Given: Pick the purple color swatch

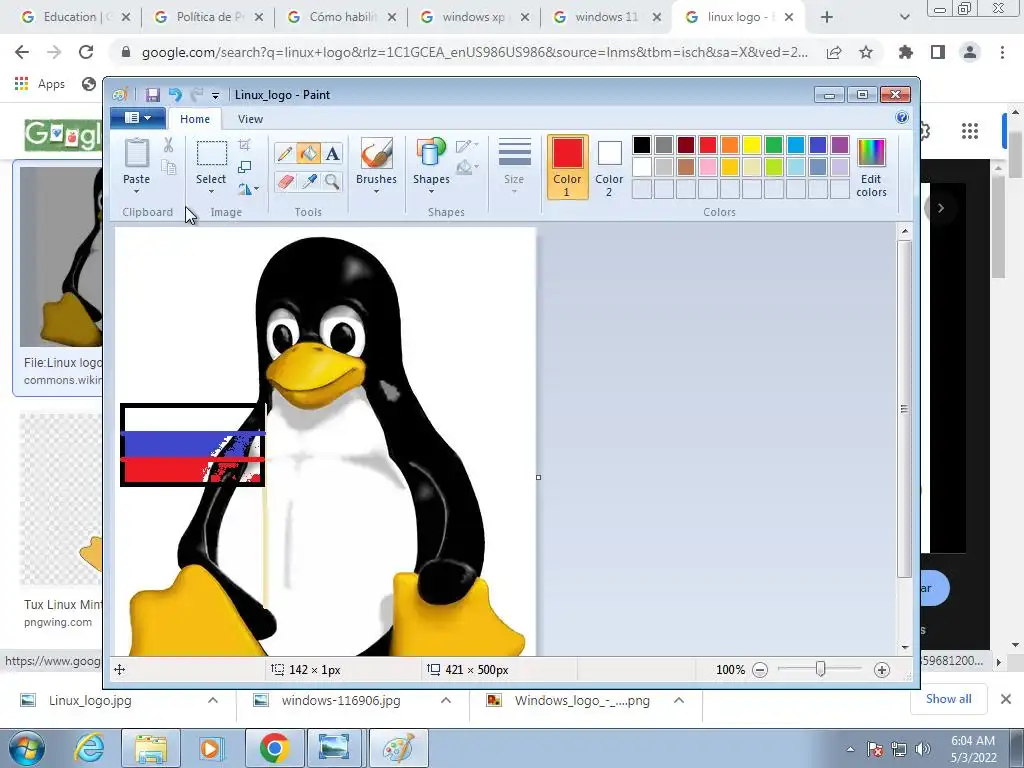Looking at the screenshot, I should tap(840, 145).
